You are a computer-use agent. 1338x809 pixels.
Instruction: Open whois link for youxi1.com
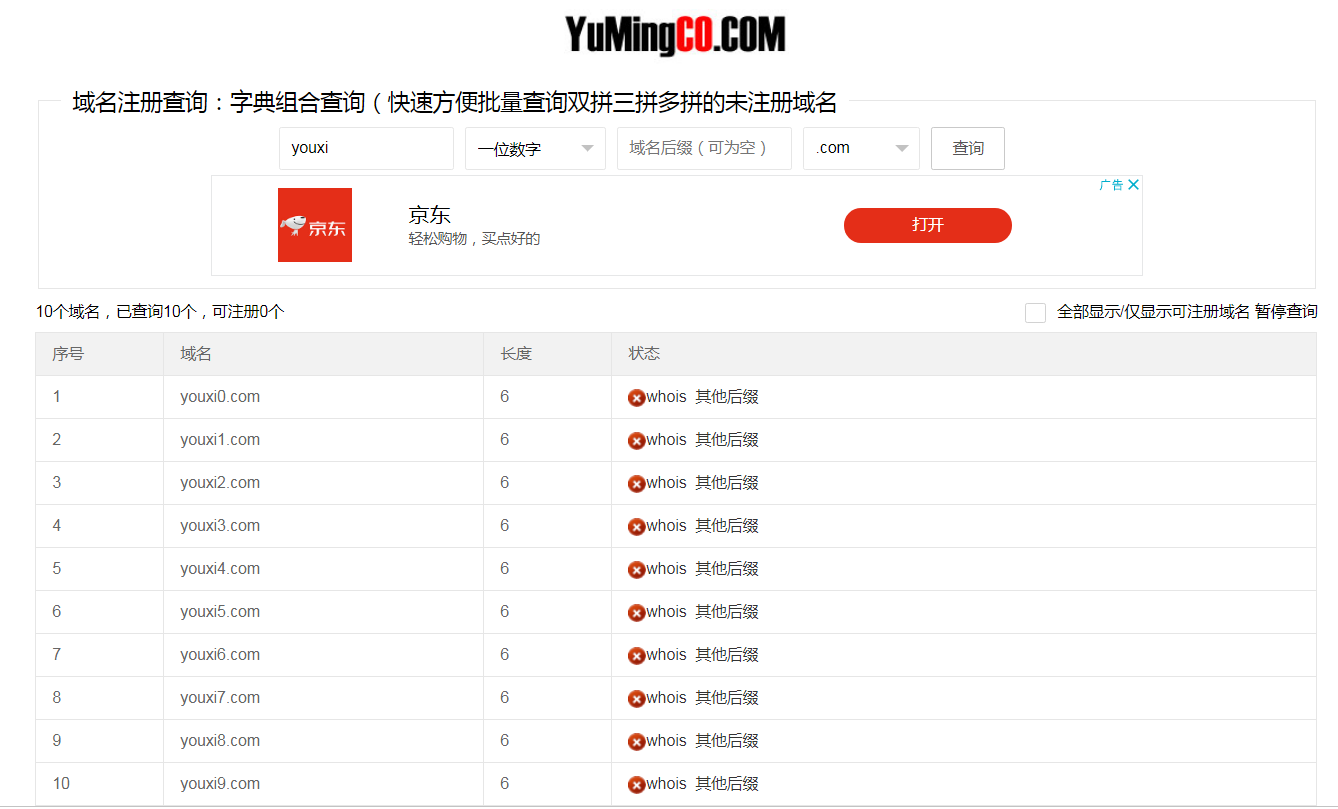pos(666,440)
